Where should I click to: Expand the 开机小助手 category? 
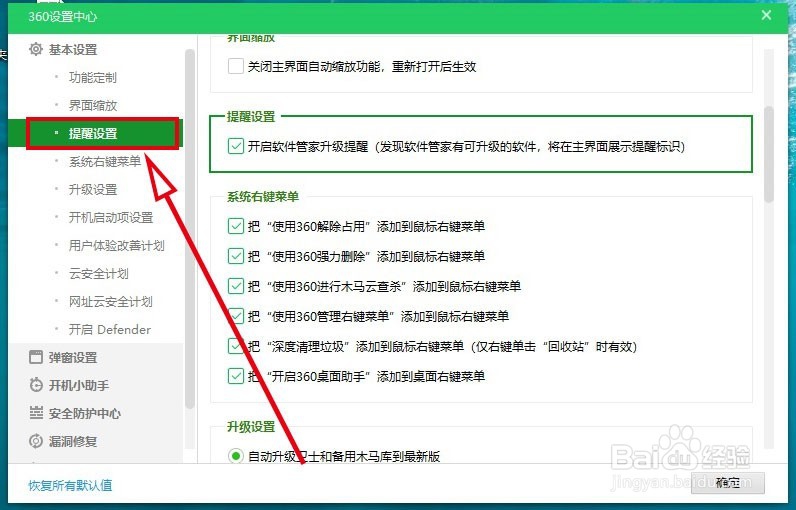(79, 385)
